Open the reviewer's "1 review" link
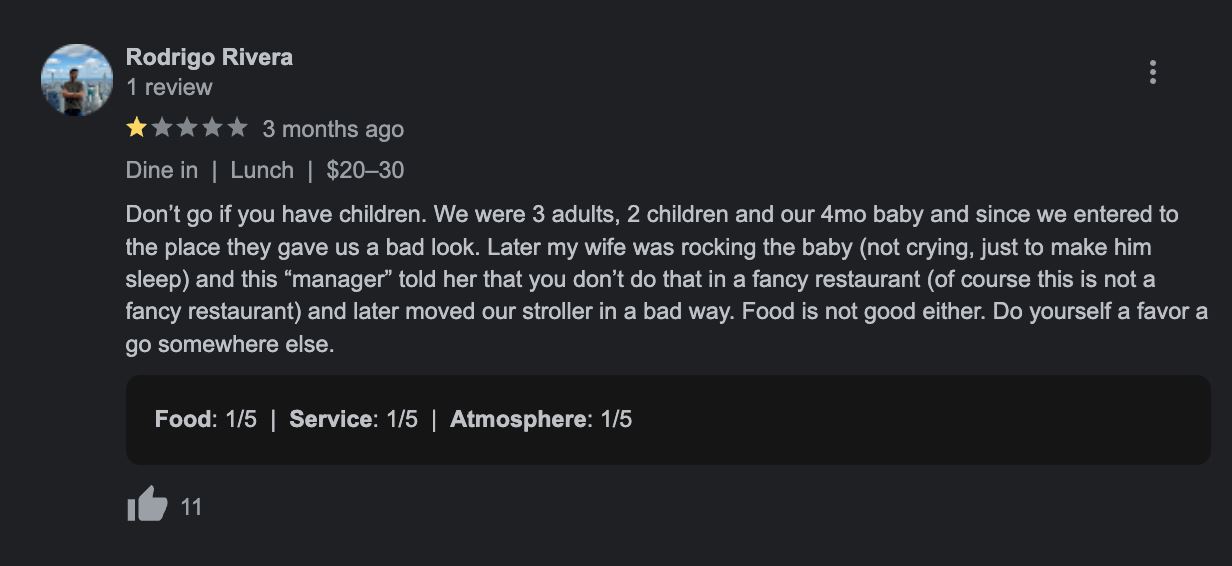This screenshot has width=1232, height=566. pos(169,87)
